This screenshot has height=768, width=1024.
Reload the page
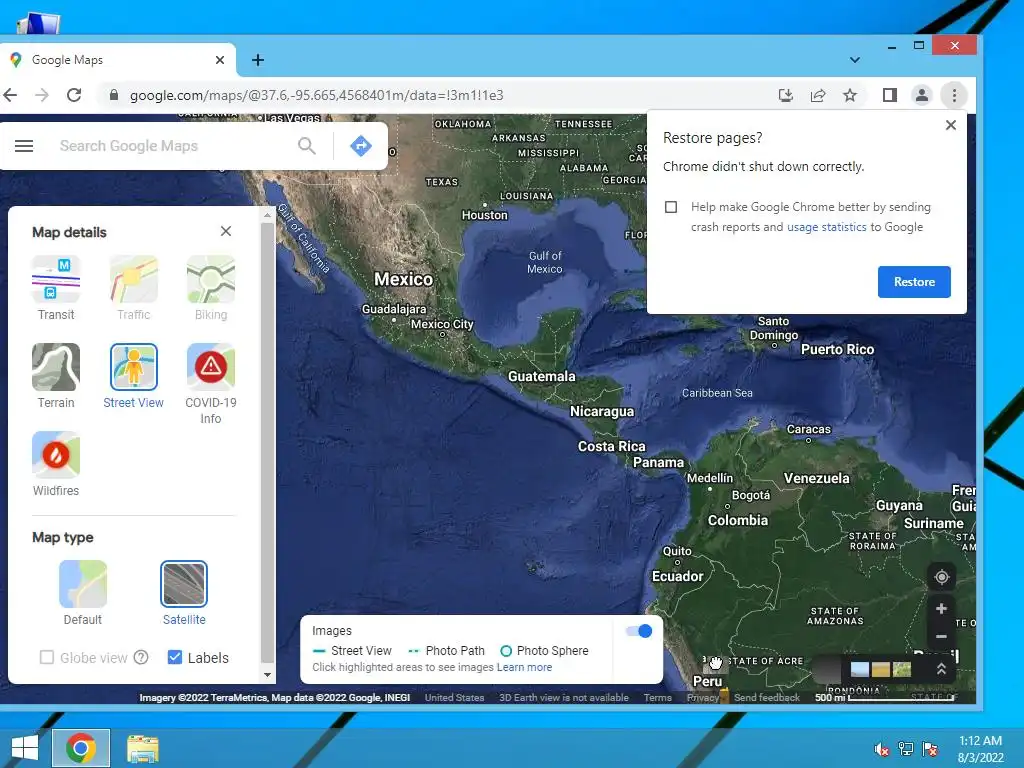74,95
